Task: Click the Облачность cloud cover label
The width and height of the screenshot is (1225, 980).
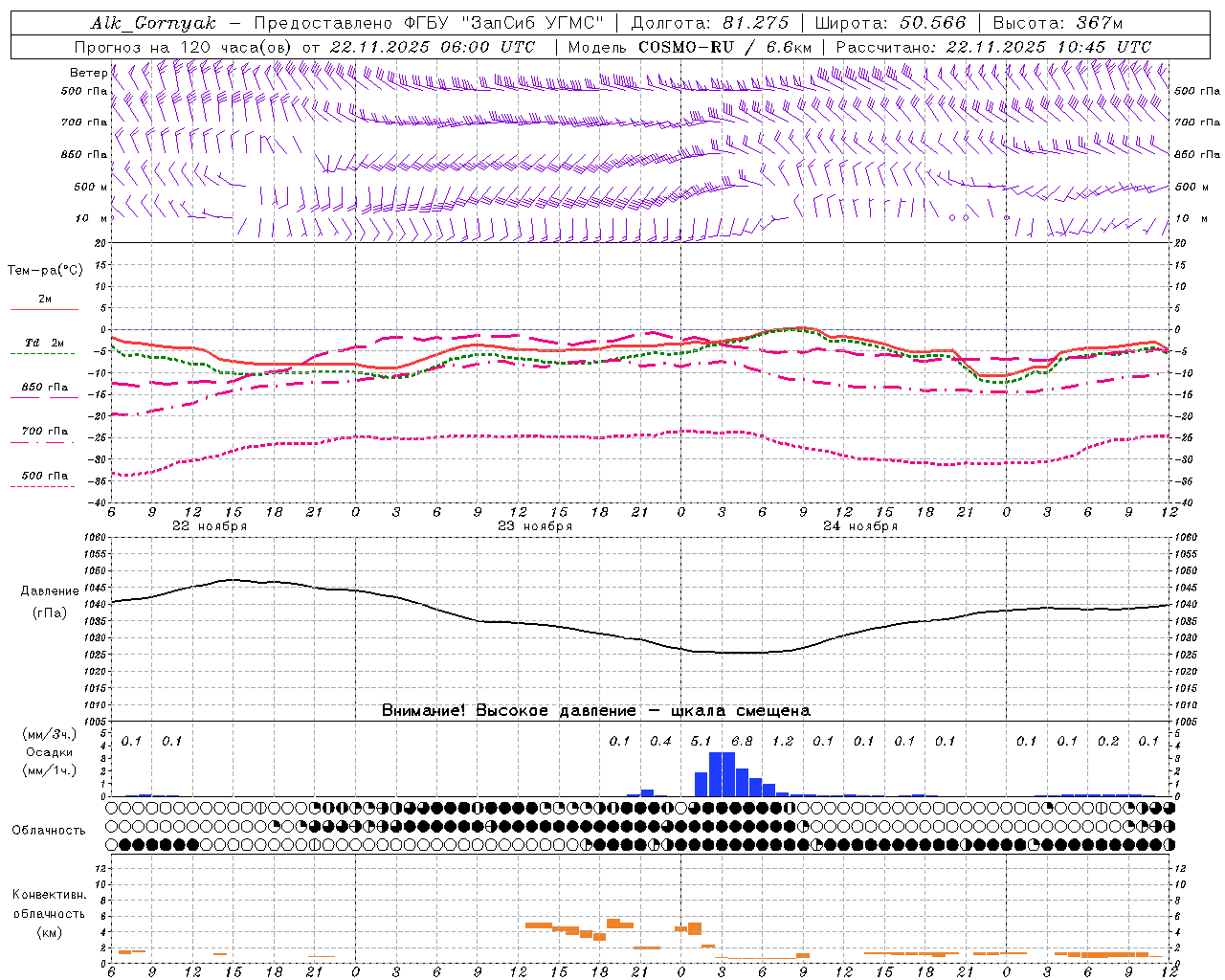Action: (49, 831)
